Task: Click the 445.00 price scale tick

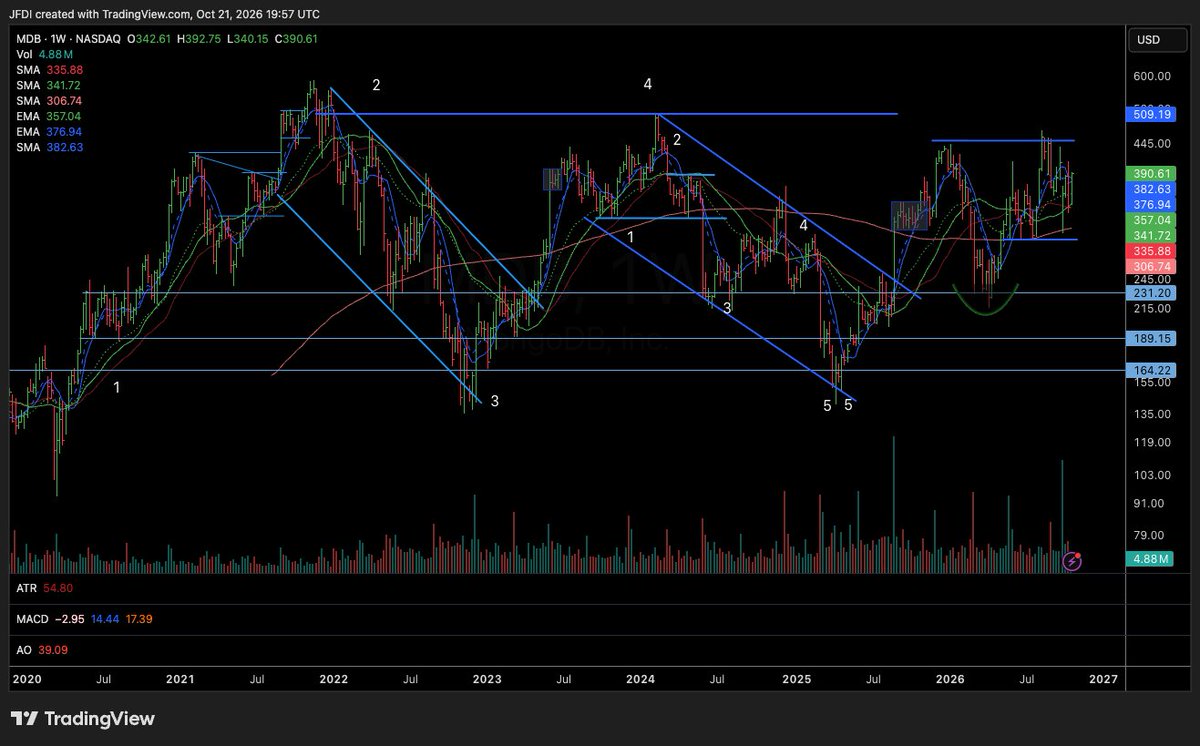Action: pyautogui.click(x=1152, y=142)
